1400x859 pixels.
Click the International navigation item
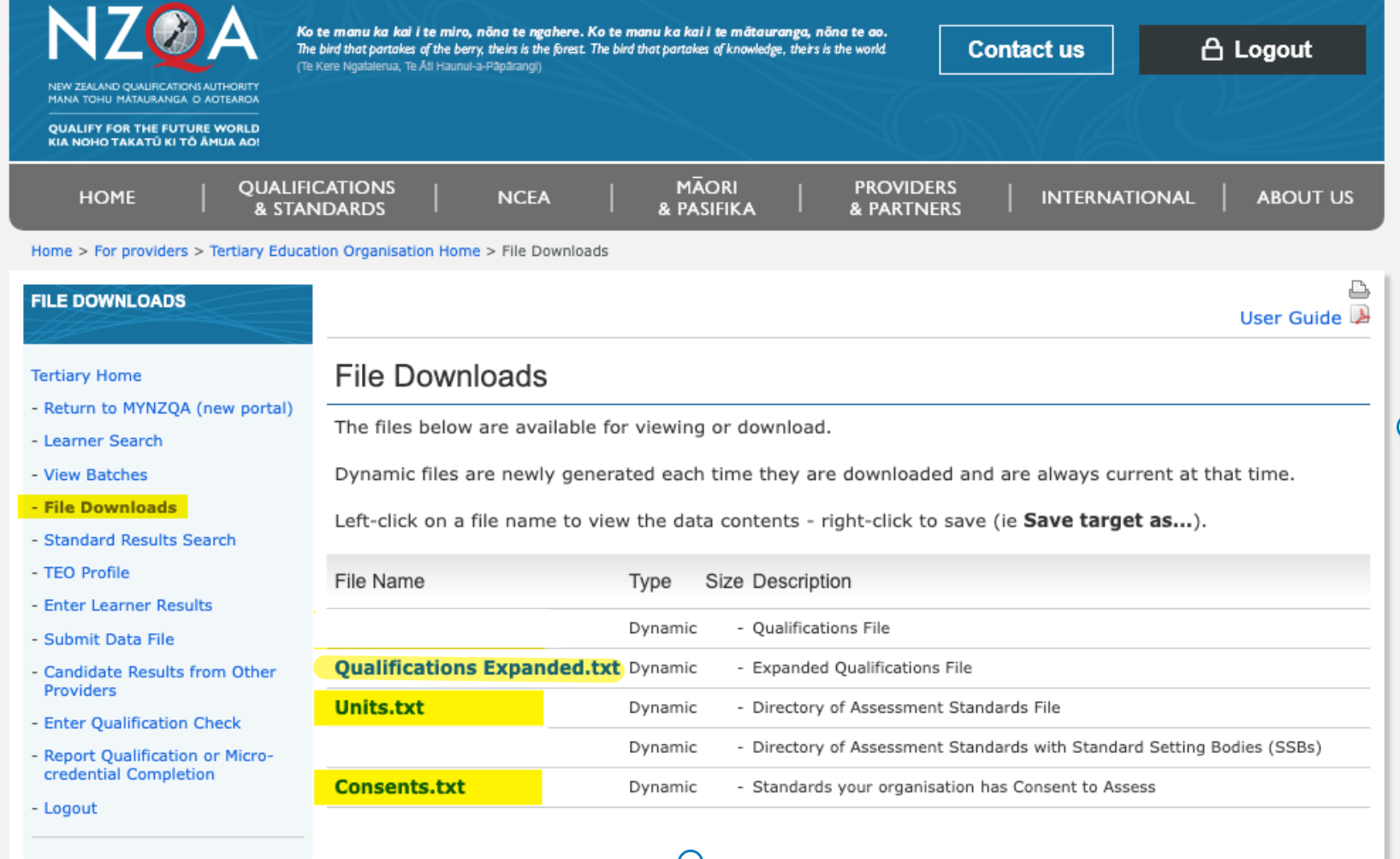[1117, 198]
